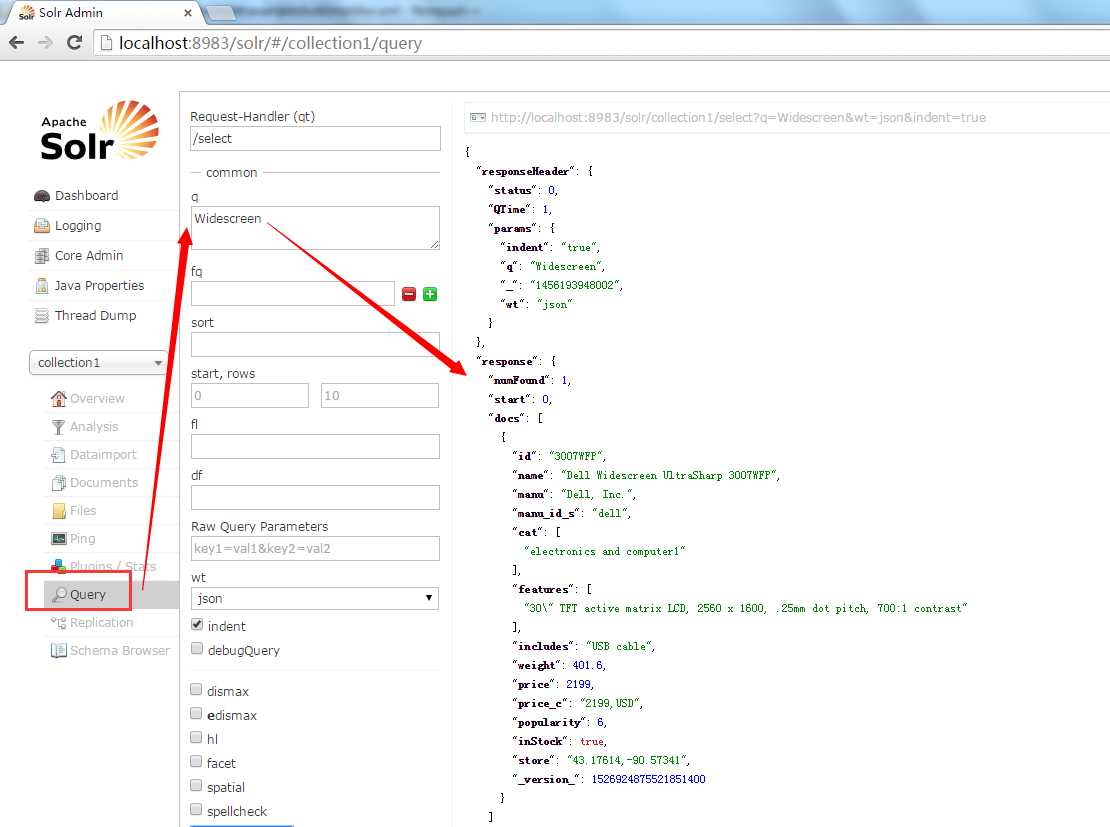The width and height of the screenshot is (1110, 827).
Task: Enable the debugQuery checkbox
Action: coord(197,649)
